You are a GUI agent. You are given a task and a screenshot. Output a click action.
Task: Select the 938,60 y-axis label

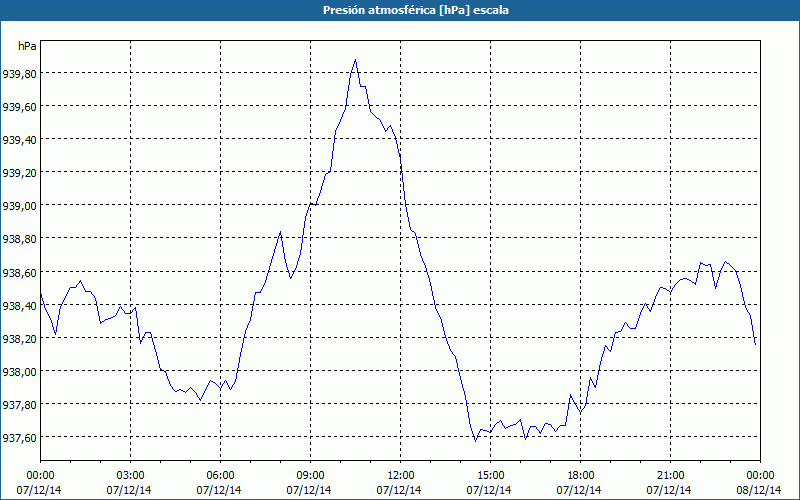[x=19, y=272]
